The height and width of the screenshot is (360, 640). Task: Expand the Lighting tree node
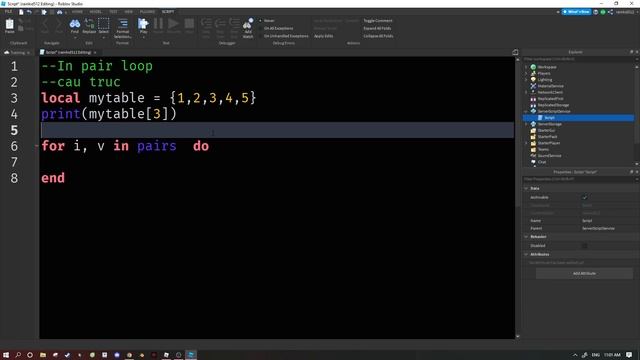coord(526,80)
